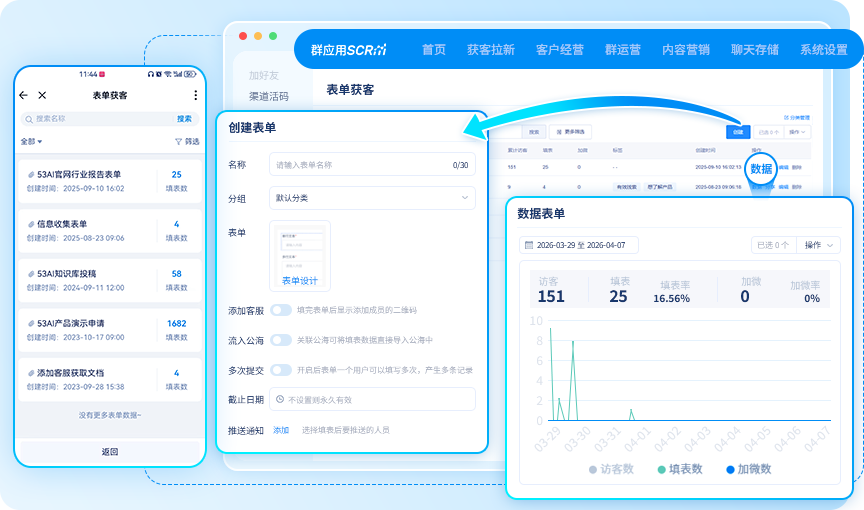Open 首页 in top navigation

[434, 50]
